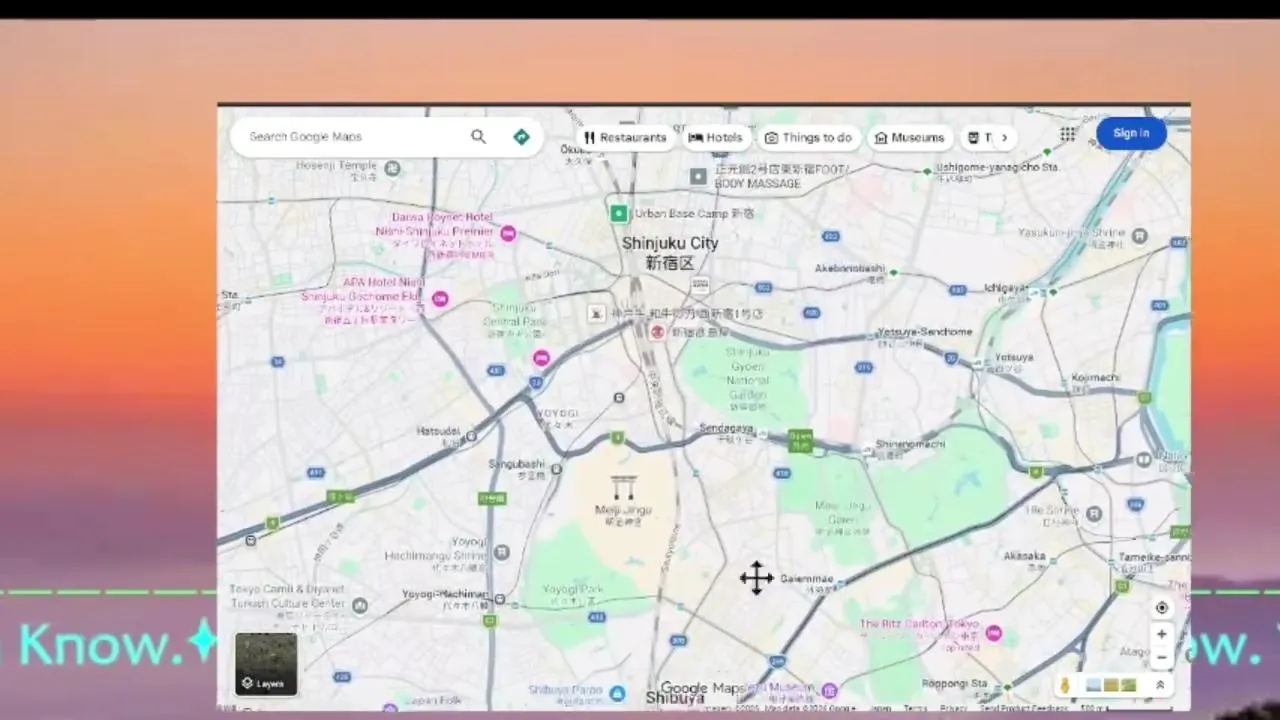Image resolution: width=1280 pixels, height=720 pixels.
Task: Open the Terms footer link
Action: [x=915, y=708]
